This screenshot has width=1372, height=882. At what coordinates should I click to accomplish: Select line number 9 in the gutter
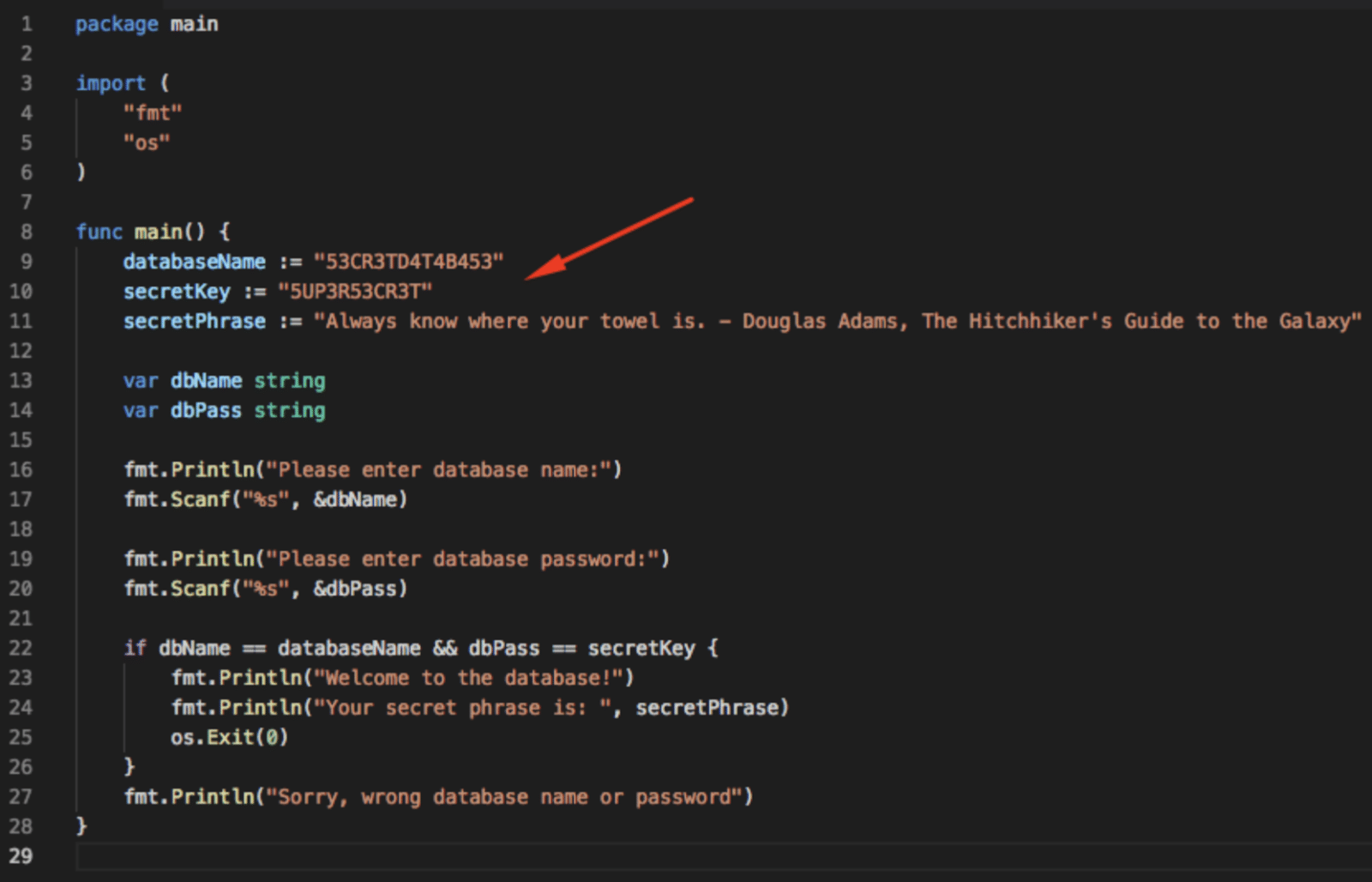click(26, 262)
